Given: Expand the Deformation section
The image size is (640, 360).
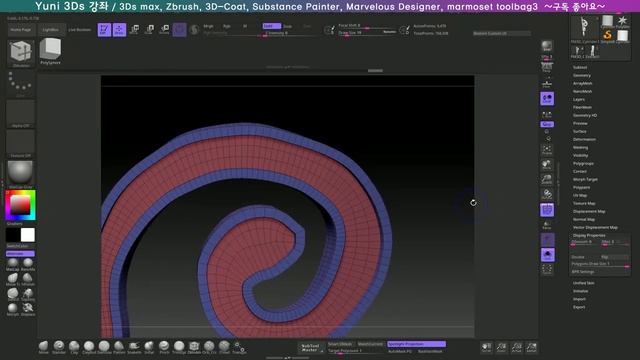Looking at the screenshot, I should pos(584,139).
